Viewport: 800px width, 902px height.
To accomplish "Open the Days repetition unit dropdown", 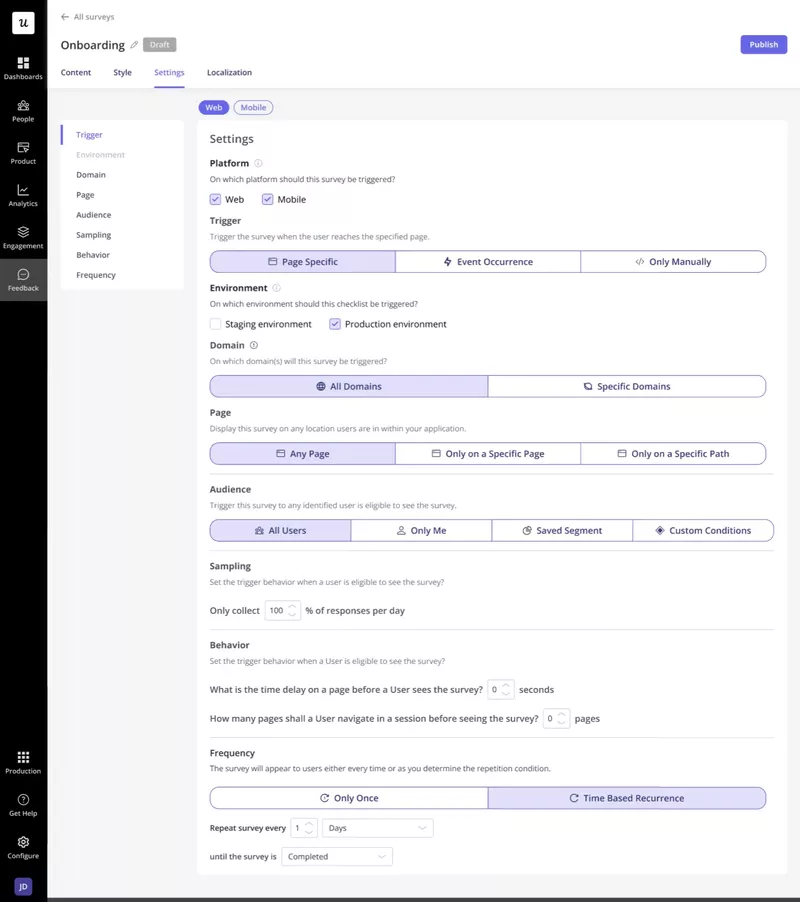I will tap(378, 827).
